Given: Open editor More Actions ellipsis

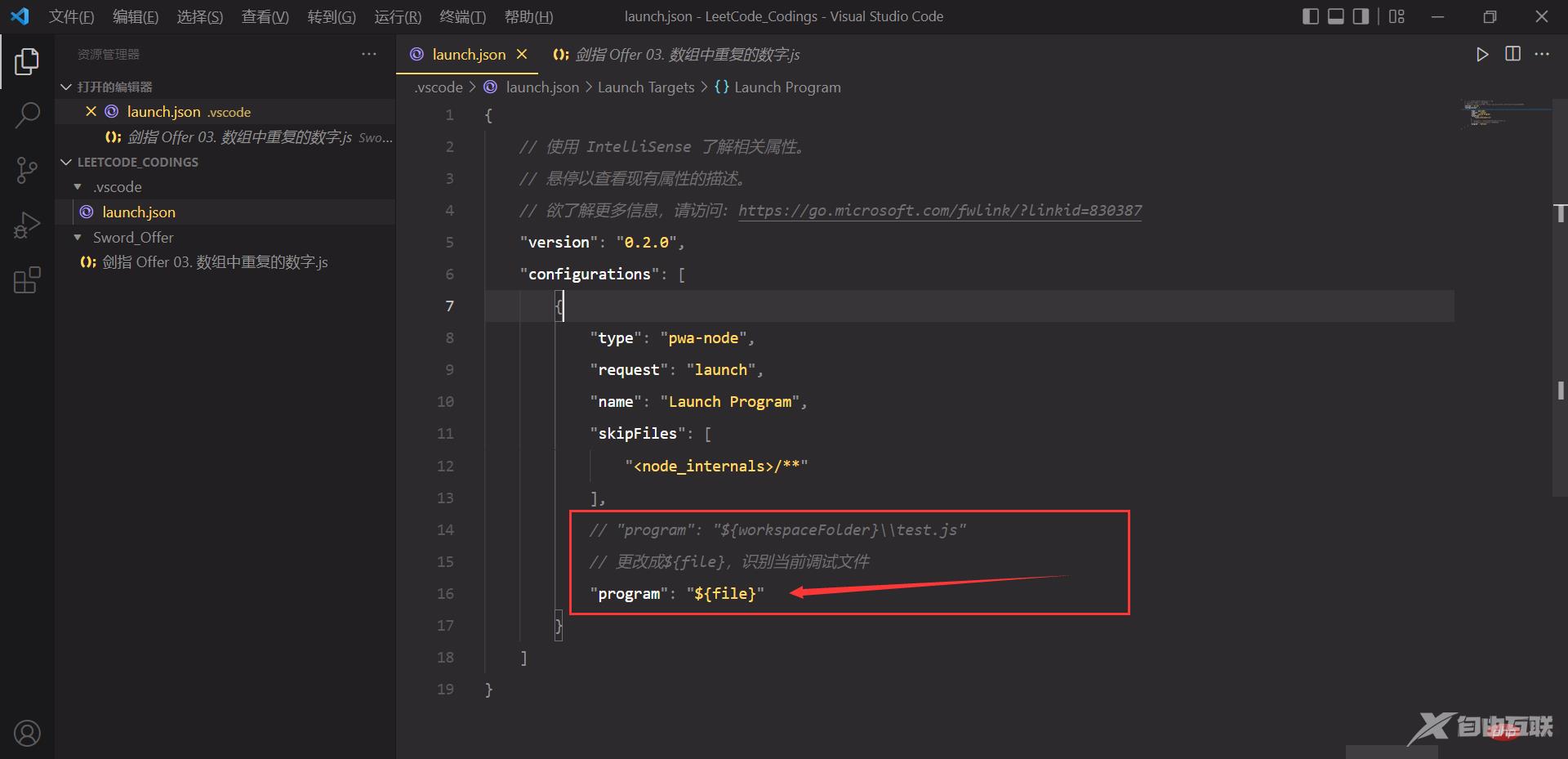Looking at the screenshot, I should [x=1542, y=54].
